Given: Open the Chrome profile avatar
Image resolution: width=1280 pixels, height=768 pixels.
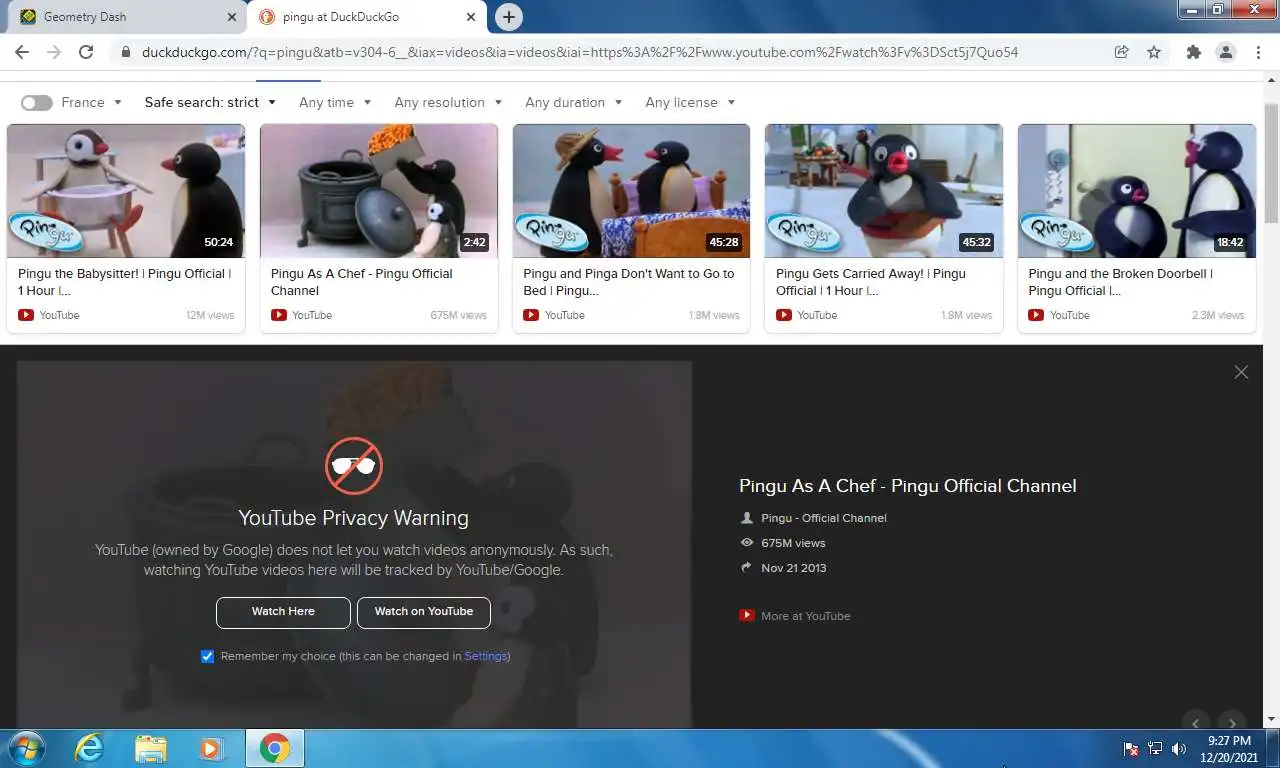Looking at the screenshot, I should tap(1225, 52).
